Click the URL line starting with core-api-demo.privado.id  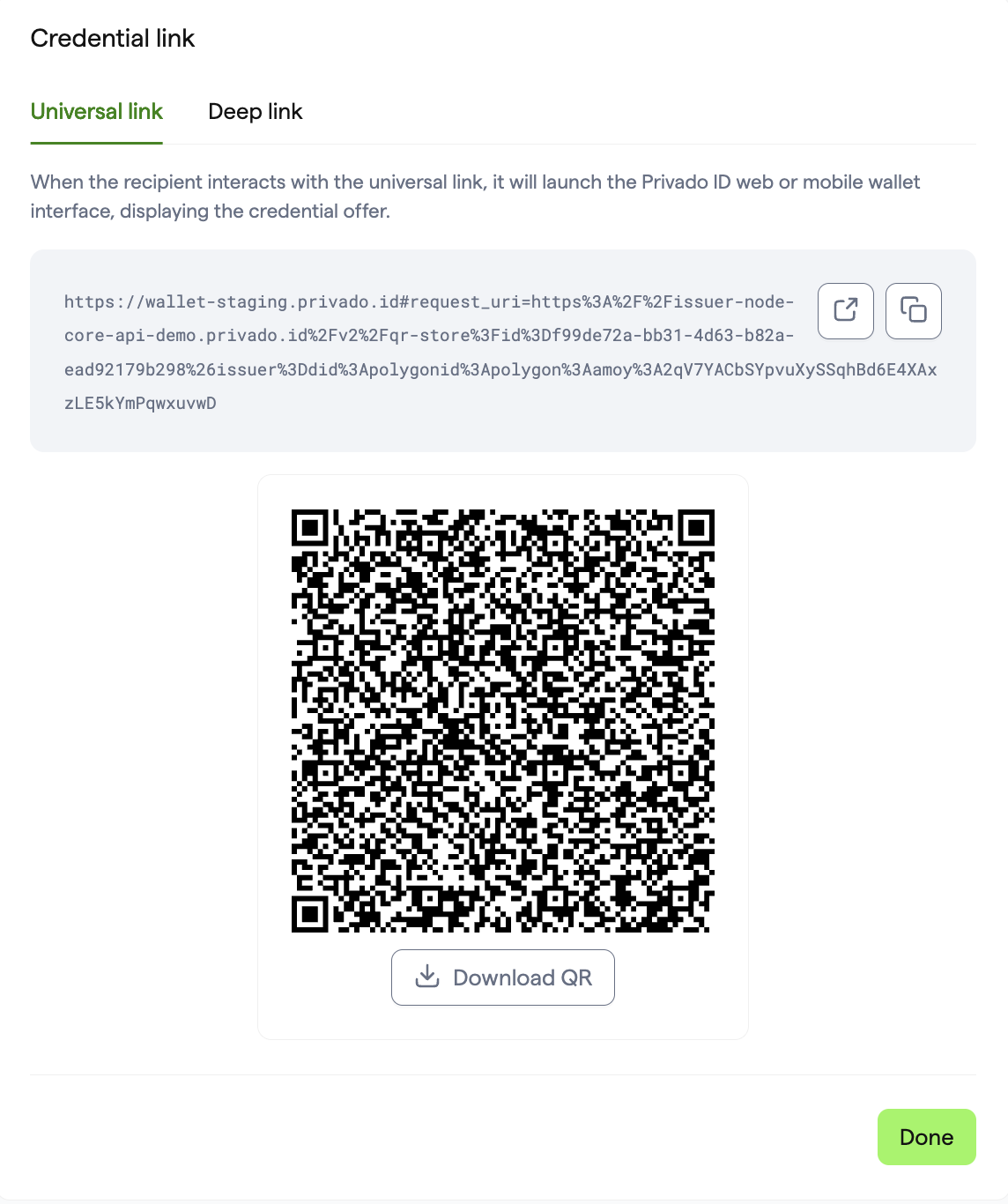[429, 335]
